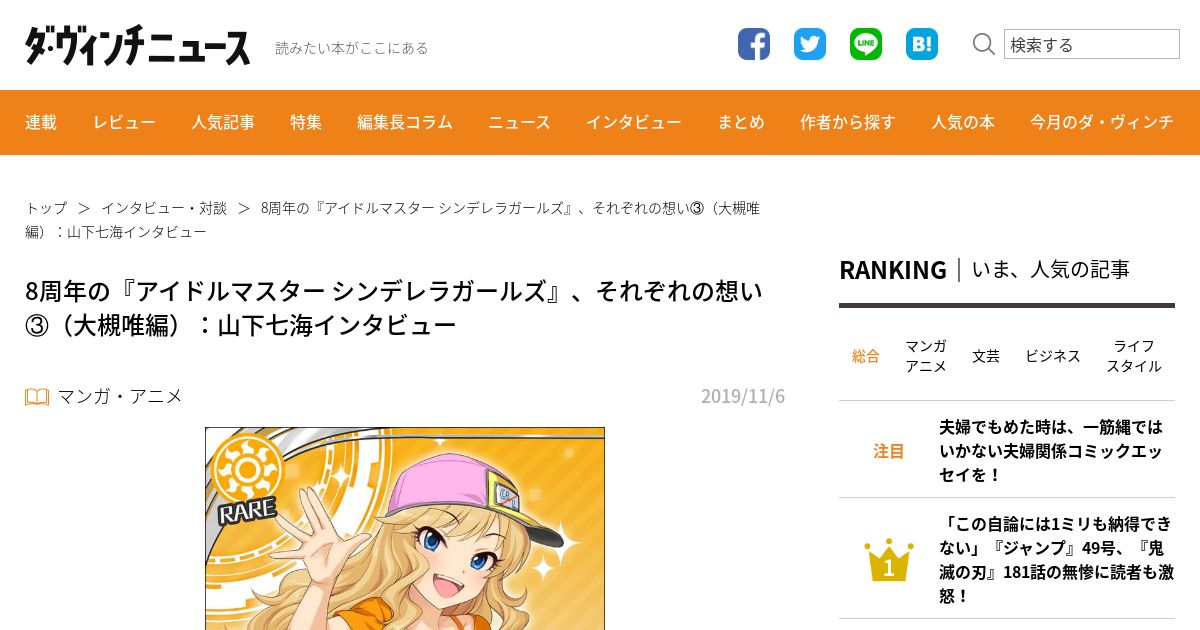The width and height of the screenshot is (1200, 630).
Task: Click the トップ breadcrumb link
Action: coord(46,208)
